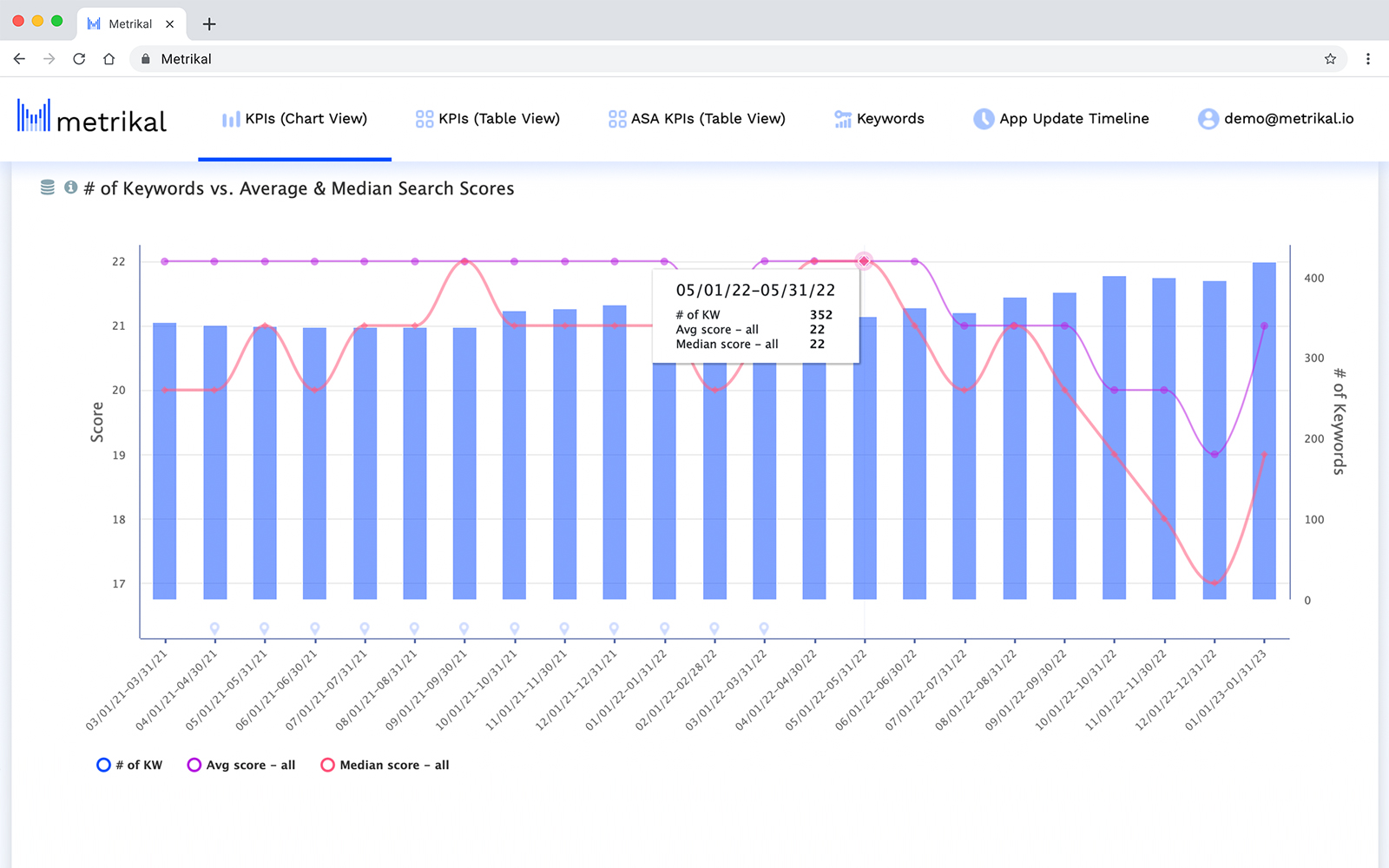Click the clock icon in App Update Timeline

(984, 119)
